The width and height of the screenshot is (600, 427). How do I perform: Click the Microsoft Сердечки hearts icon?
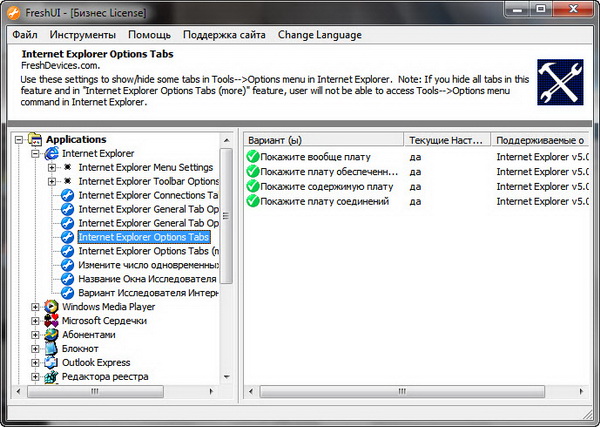click(x=52, y=321)
